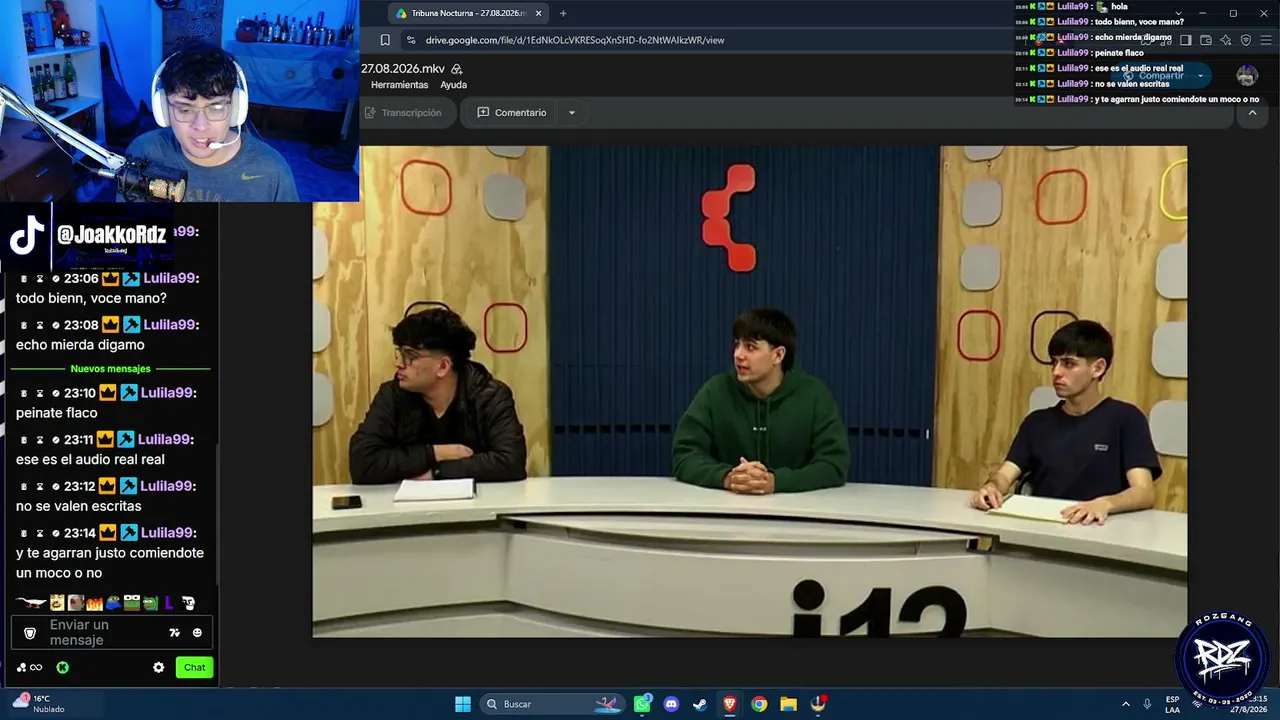Collapse the toolbar with the chevron up
The width and height of the screenshot is (1280, 720).
click(1252, 113)
